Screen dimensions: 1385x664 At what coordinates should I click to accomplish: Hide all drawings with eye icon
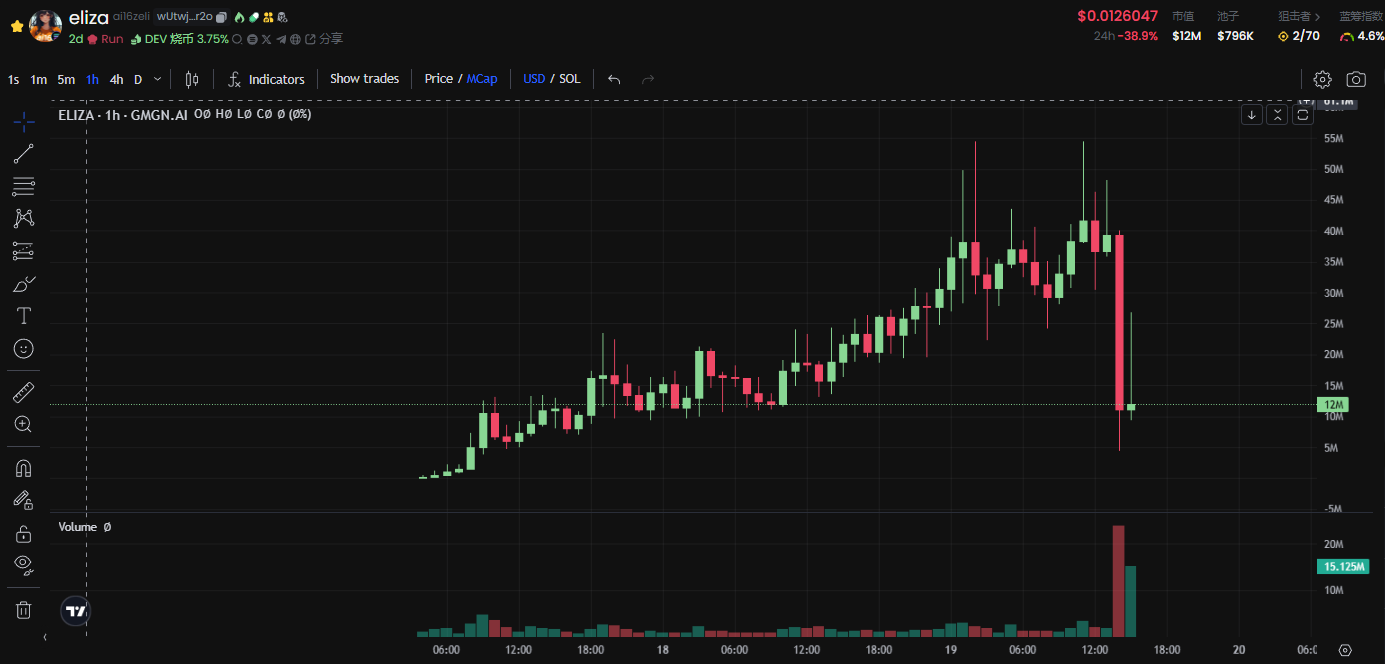(x=24, y=565)
